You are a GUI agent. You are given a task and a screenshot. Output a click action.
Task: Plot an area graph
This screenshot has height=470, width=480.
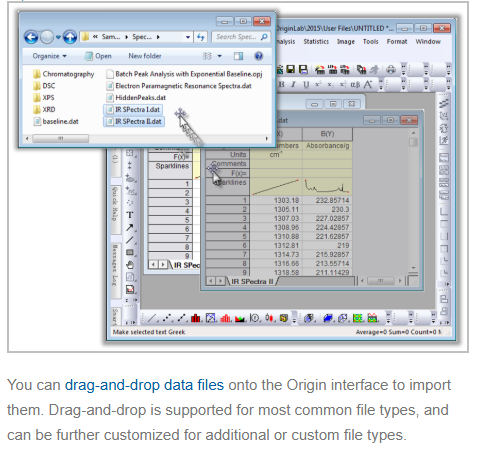240,318
